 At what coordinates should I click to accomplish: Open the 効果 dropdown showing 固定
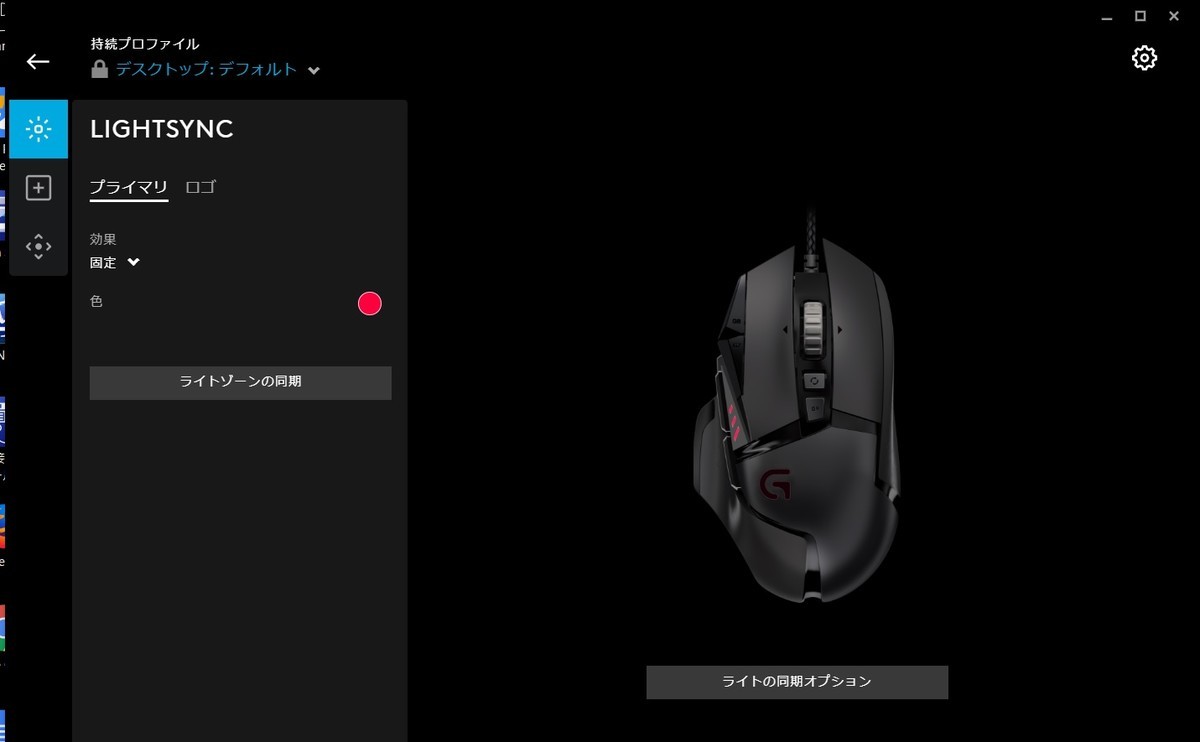click(115, 263)
